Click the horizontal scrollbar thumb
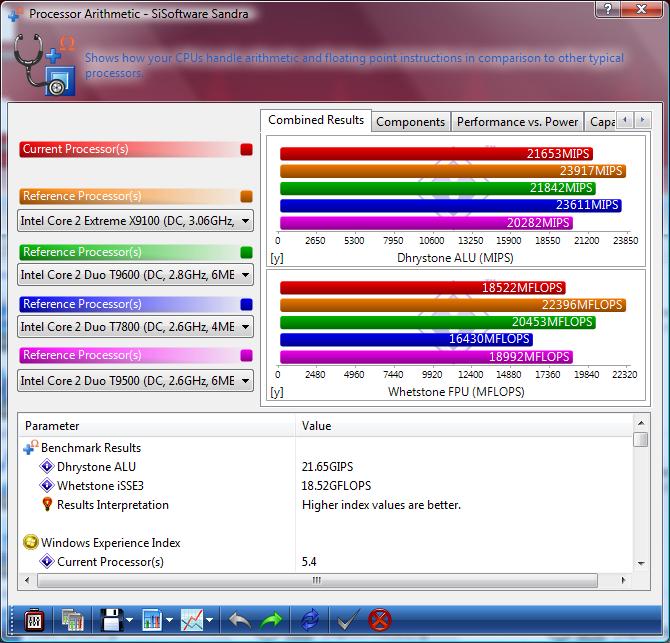The height and width of the screenshot is (643, 670). click(317, 580)
